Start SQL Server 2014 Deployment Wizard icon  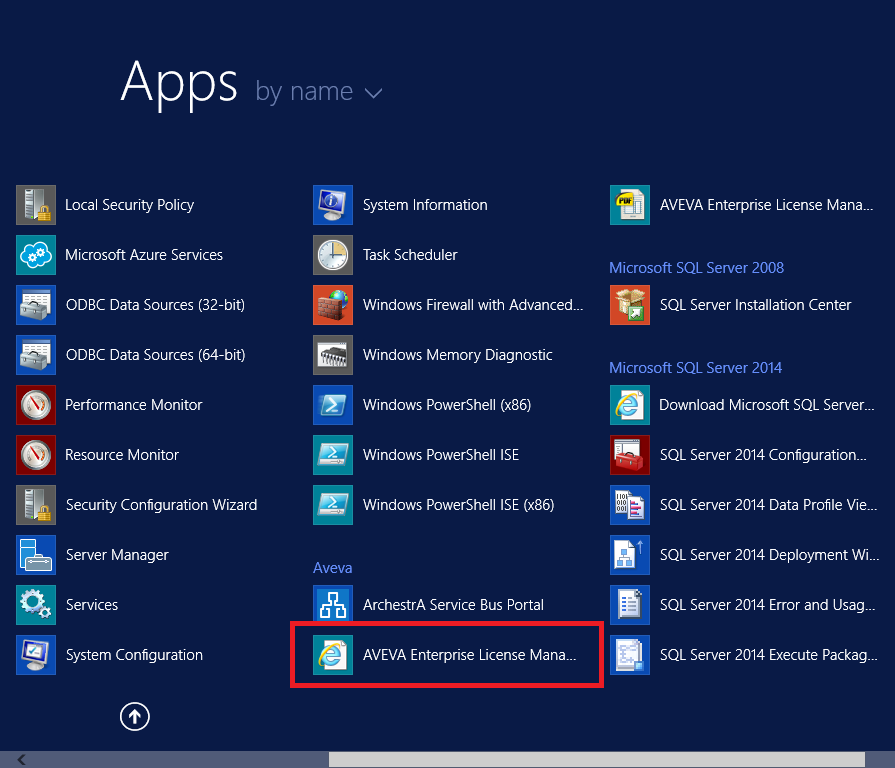coord(630,555)
